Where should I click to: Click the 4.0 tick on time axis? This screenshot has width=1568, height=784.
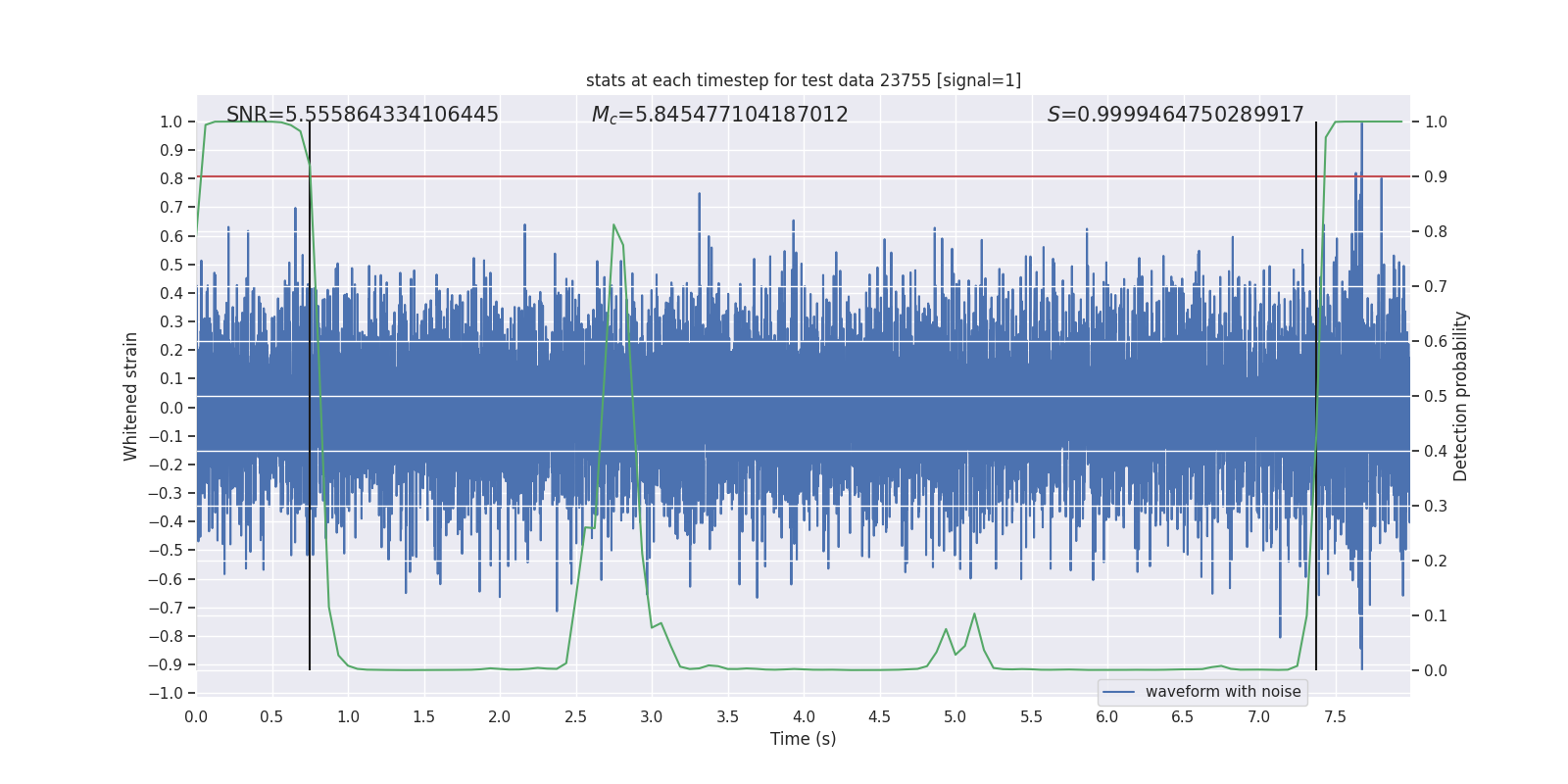click(x=804, y=717)
